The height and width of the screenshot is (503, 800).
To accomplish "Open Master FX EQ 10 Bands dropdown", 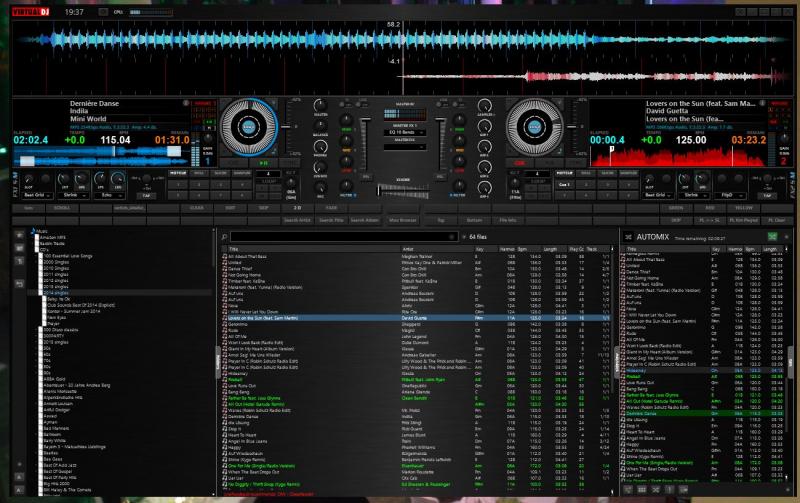I will click(x=405, y=133).
